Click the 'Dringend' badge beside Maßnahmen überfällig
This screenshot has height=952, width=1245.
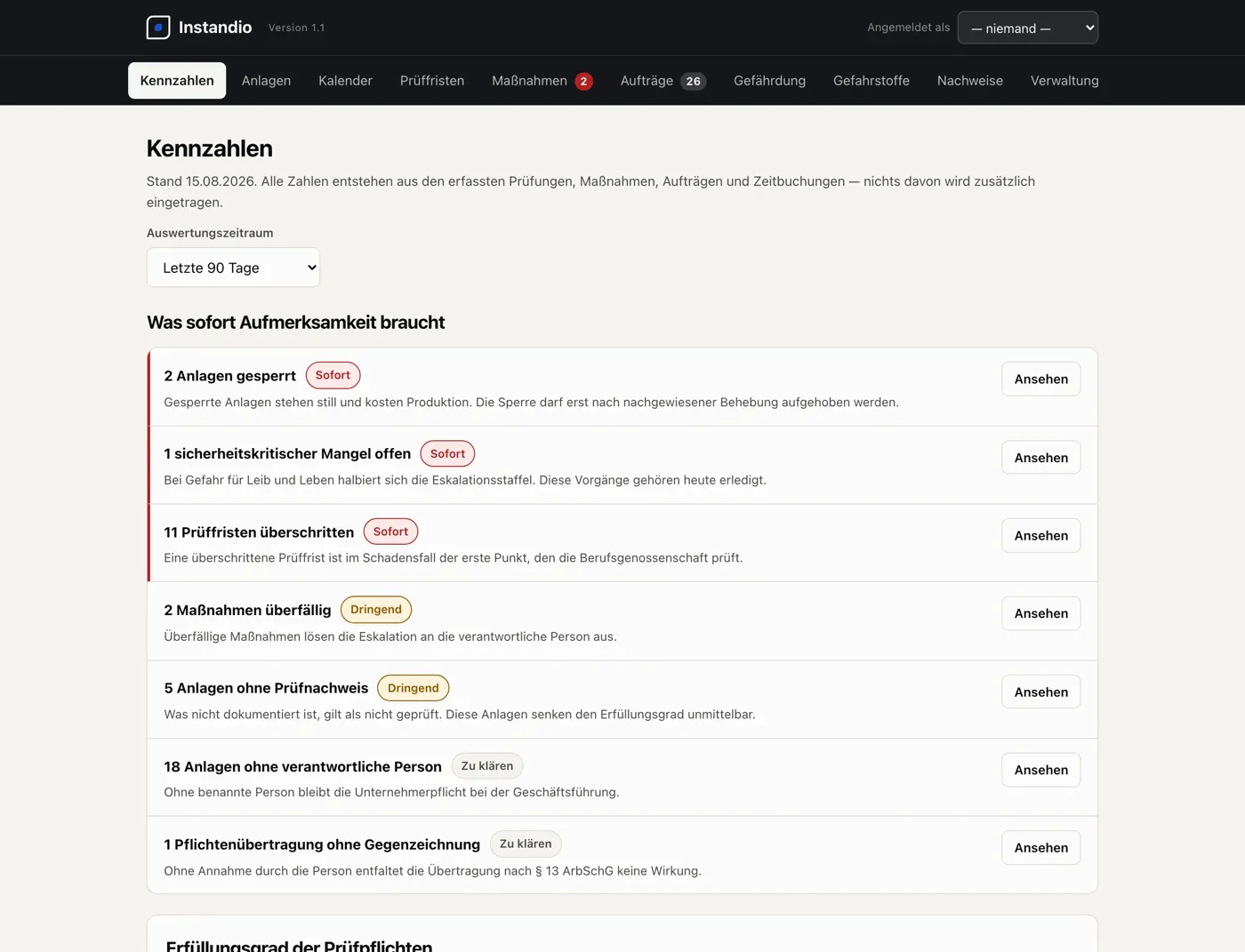(x=376, y=610)
